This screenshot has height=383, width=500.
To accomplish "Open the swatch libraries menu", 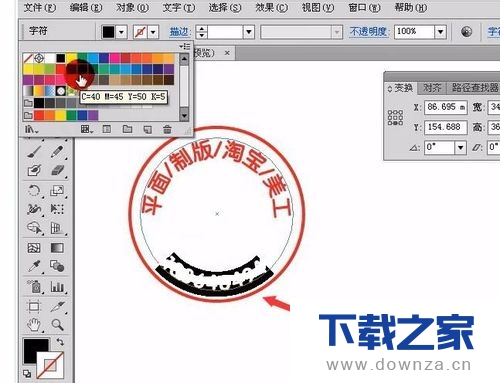I will [x=32, y=129].
